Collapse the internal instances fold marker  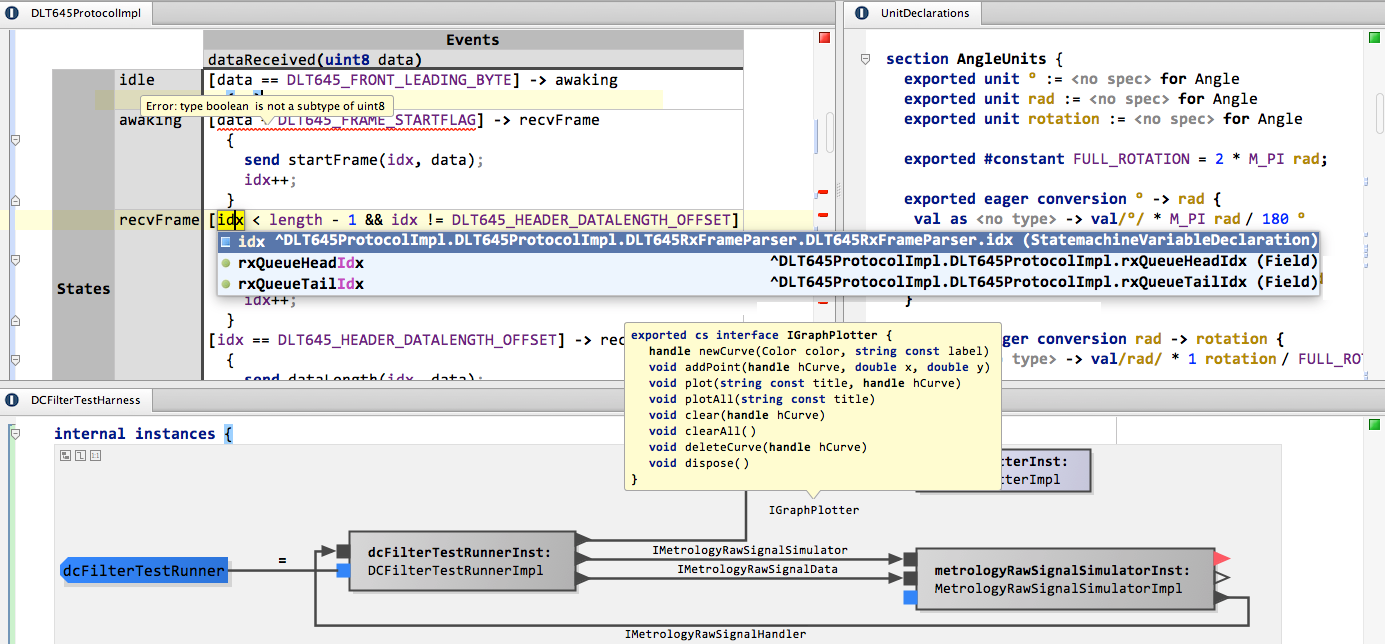[15, 434]
